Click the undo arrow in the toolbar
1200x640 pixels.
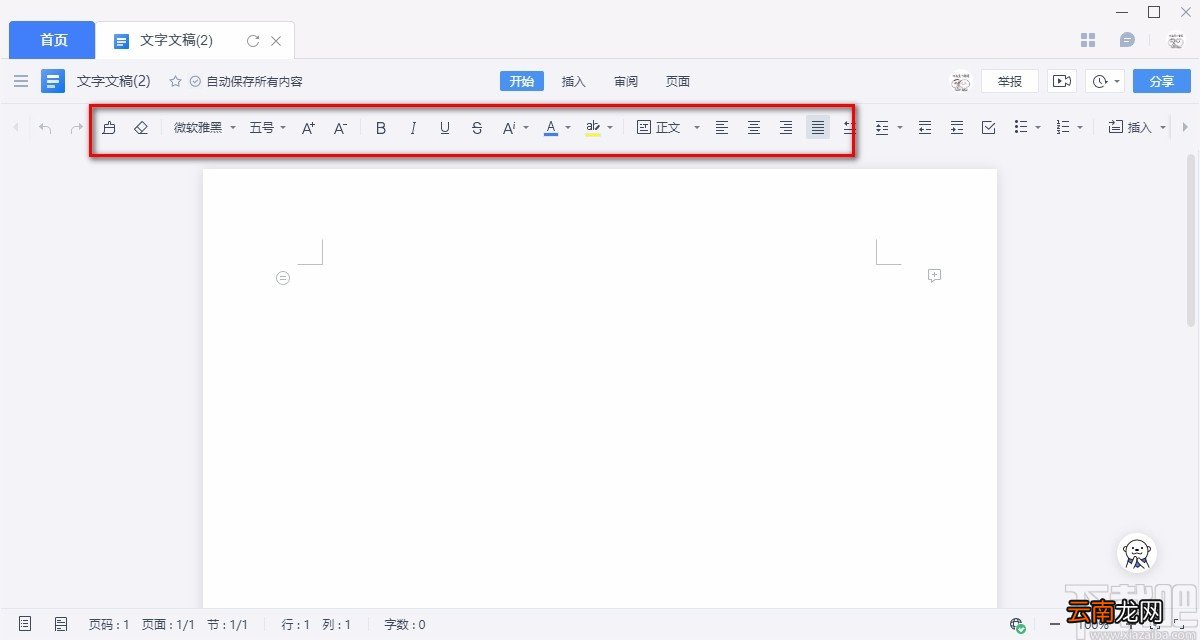point(45,128)
